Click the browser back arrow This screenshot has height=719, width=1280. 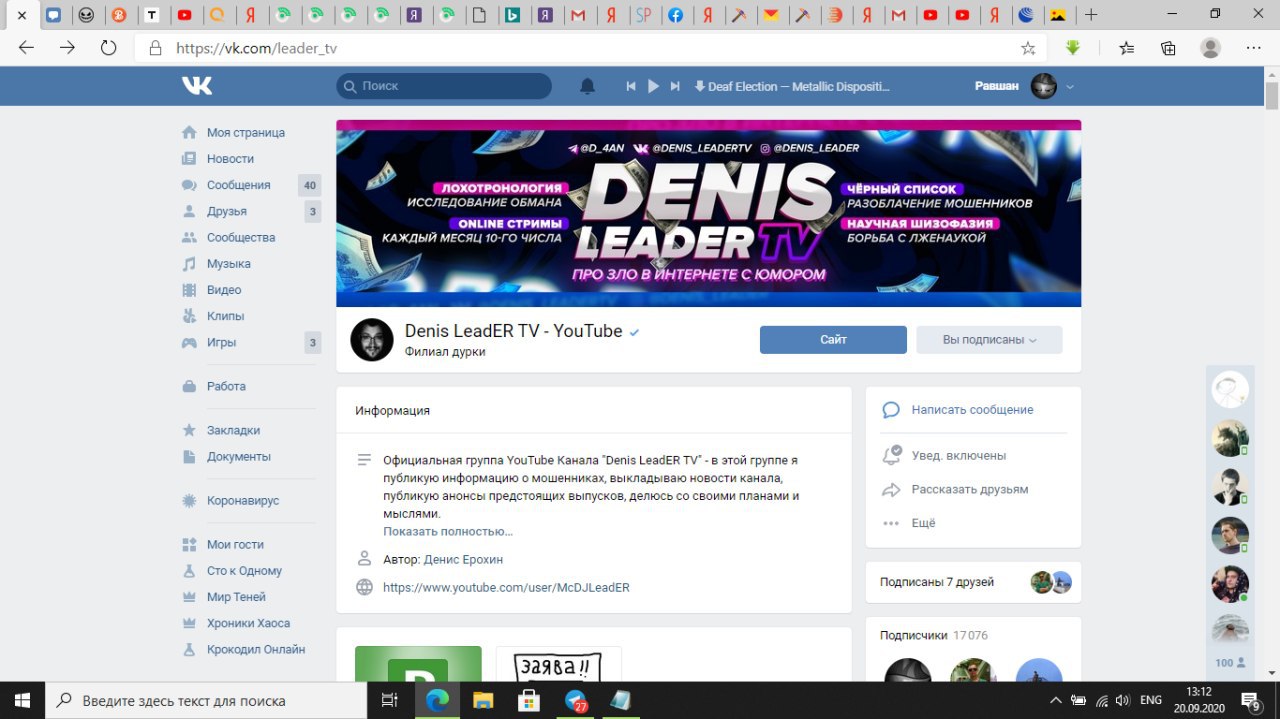click(x=27, y=48)
